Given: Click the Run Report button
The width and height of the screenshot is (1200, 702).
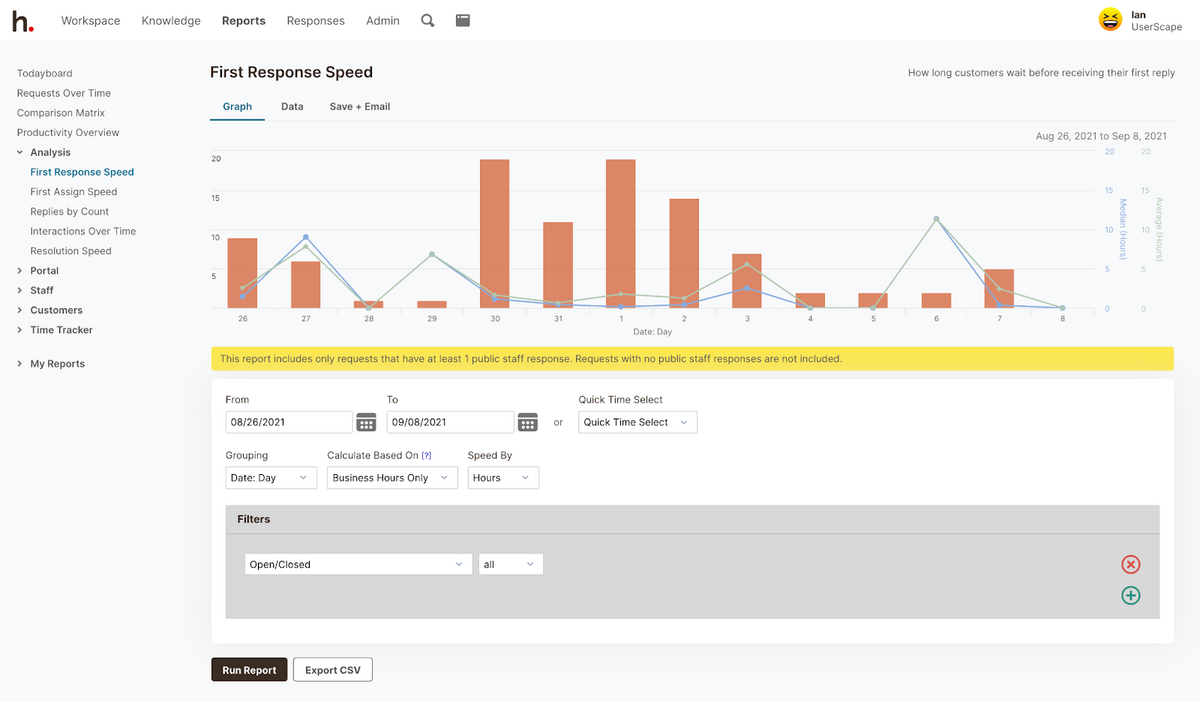Looking at the screenshot, I should pos(249,670).
